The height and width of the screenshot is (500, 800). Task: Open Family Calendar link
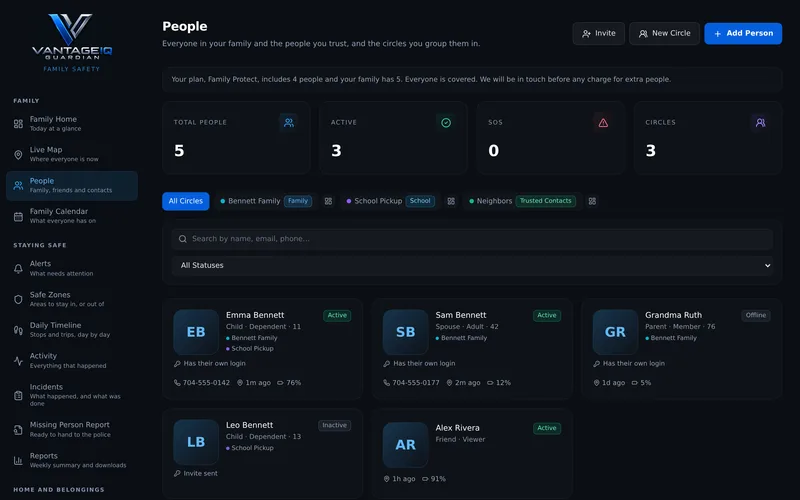[72, 216]
